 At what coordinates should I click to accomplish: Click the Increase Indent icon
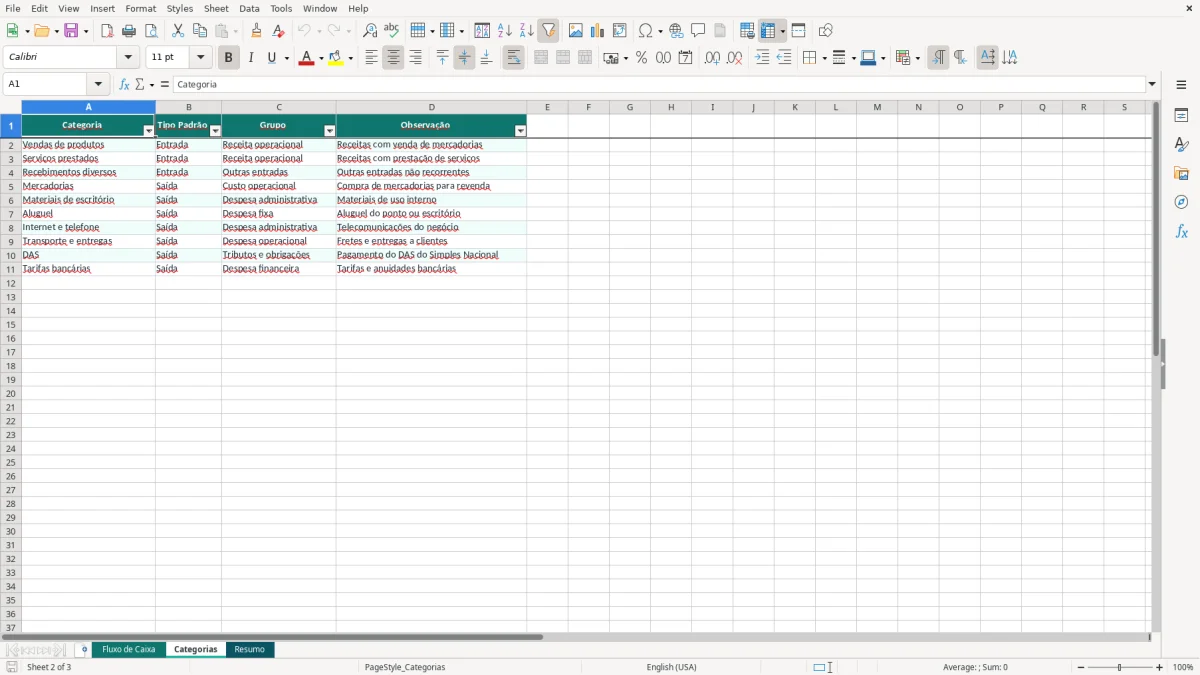762,58
